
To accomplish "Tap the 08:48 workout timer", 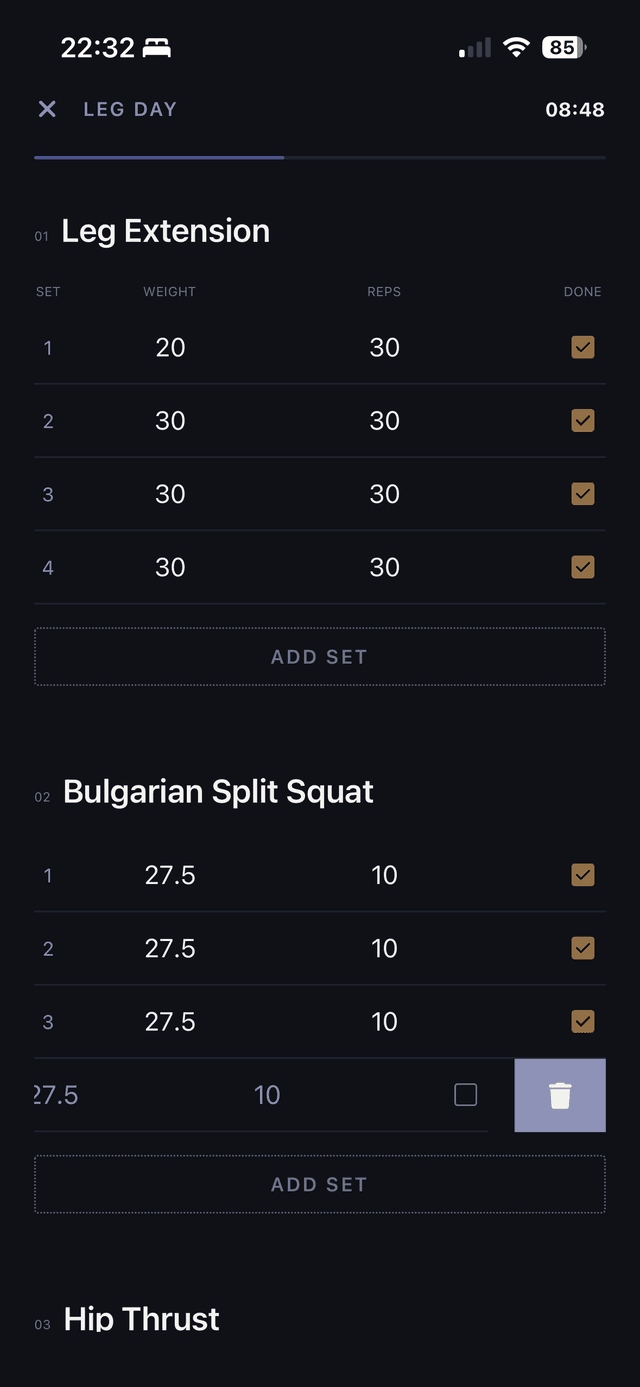I will [574, 110].
